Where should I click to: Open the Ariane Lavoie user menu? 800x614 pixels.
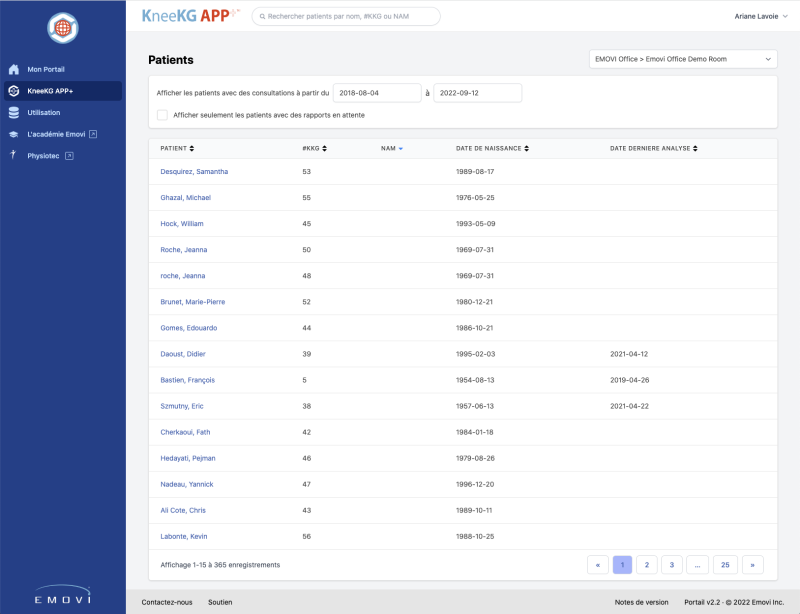point(761,16)
